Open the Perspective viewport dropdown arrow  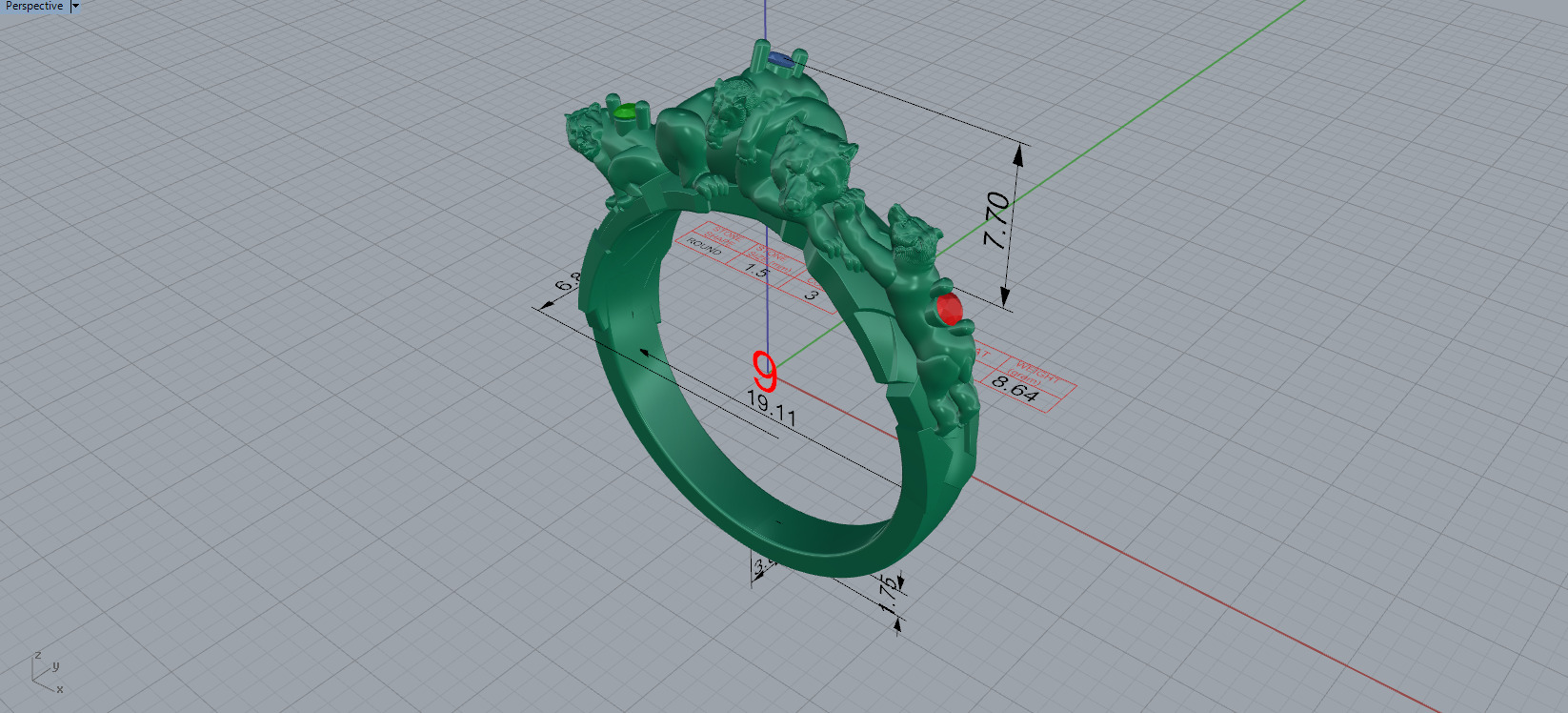tap(75, 6)
